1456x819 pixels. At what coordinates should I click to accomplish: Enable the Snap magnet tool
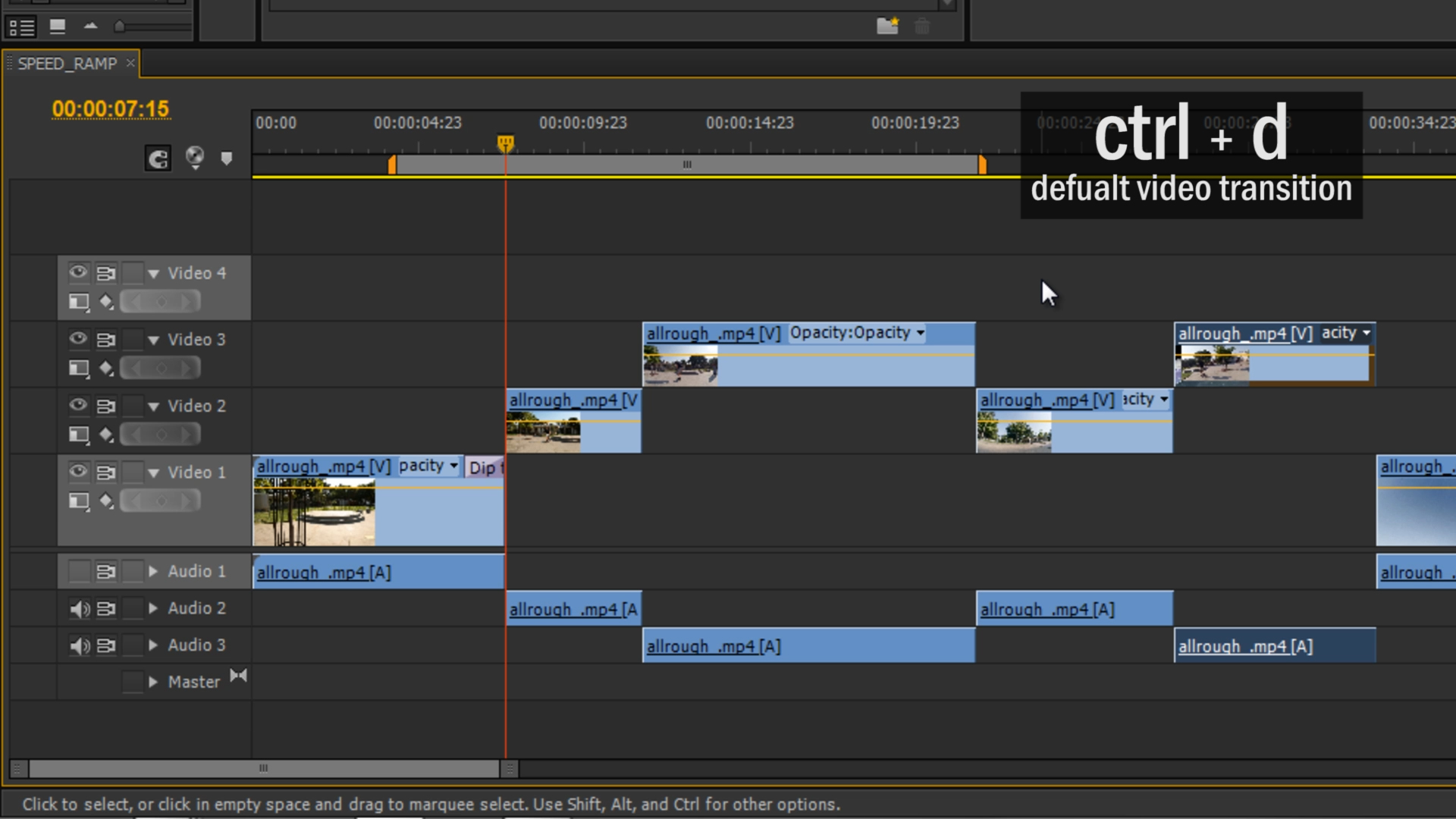(158, 158)
